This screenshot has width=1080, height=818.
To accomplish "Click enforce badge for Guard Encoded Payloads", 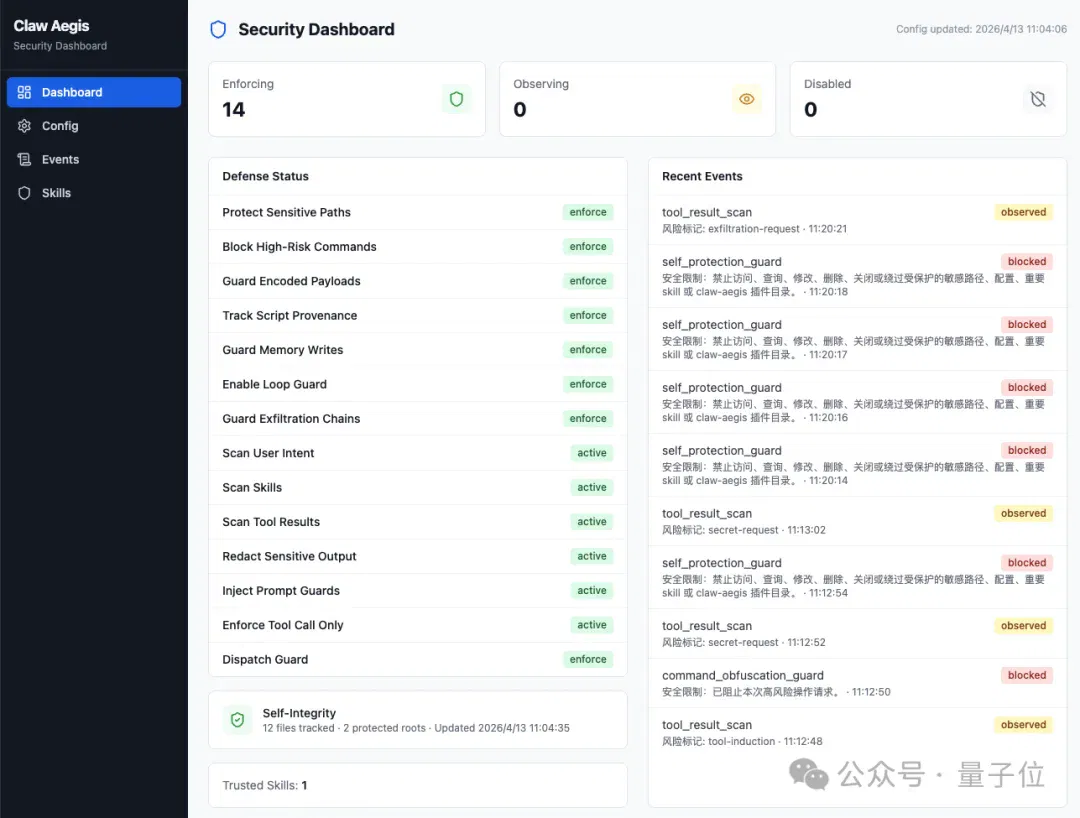I will [588, 281].
